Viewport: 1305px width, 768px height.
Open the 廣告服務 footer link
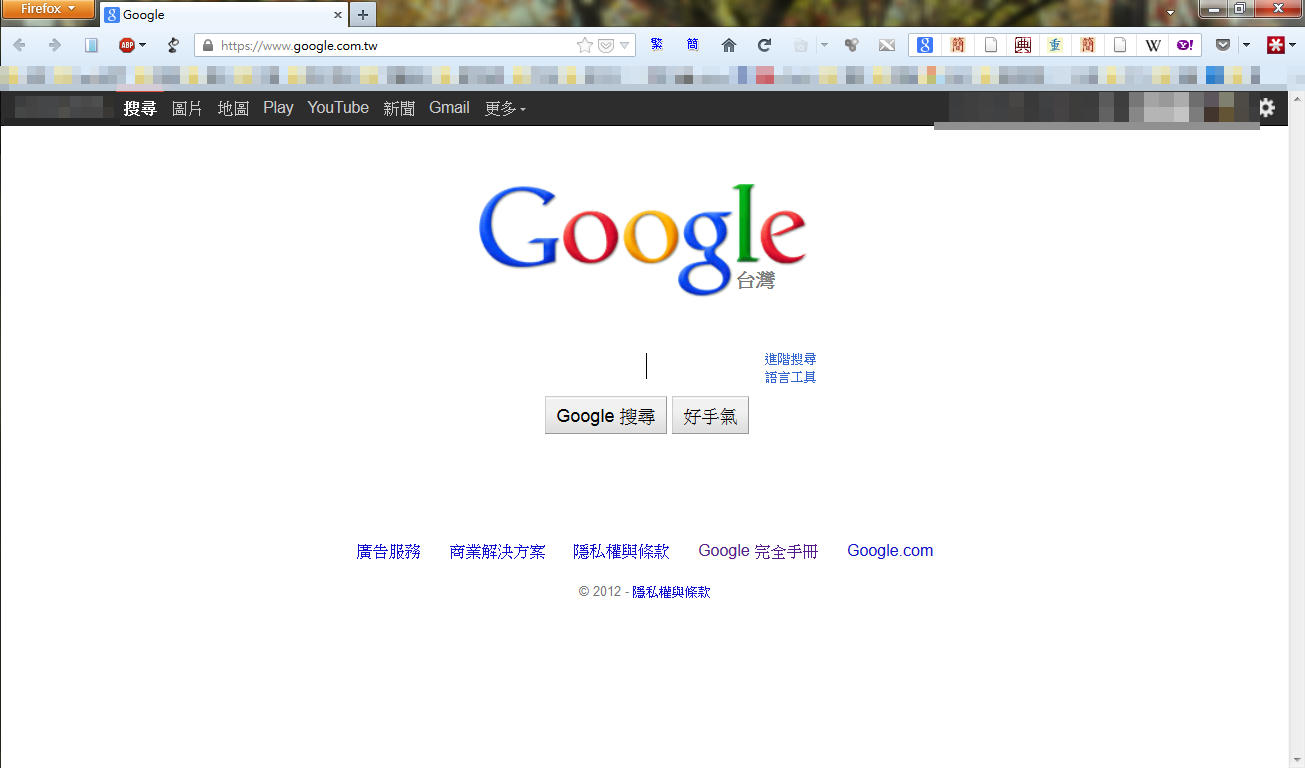[x=388, y=551]
